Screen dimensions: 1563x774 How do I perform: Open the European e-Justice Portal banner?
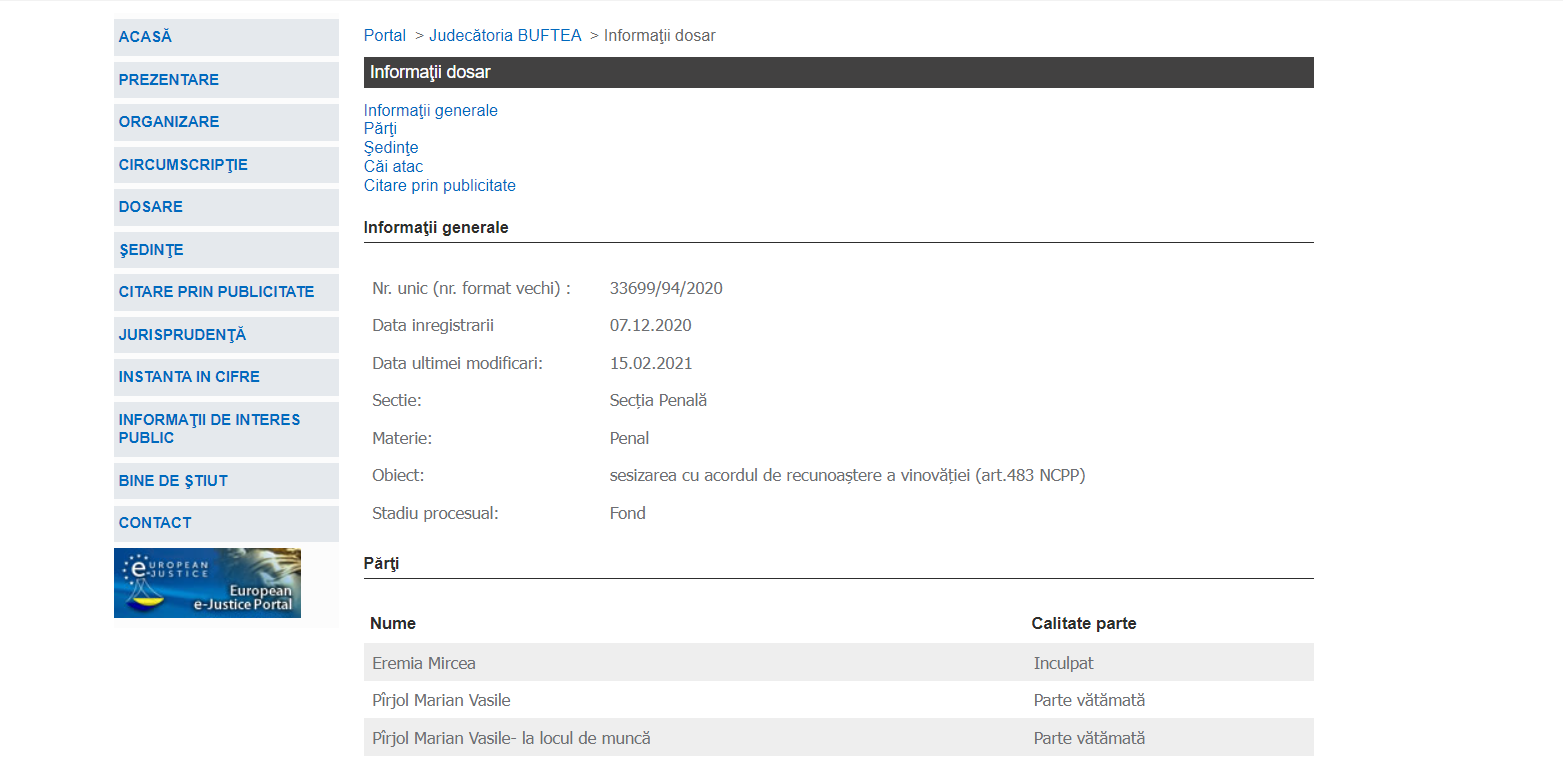coord(207,583)
